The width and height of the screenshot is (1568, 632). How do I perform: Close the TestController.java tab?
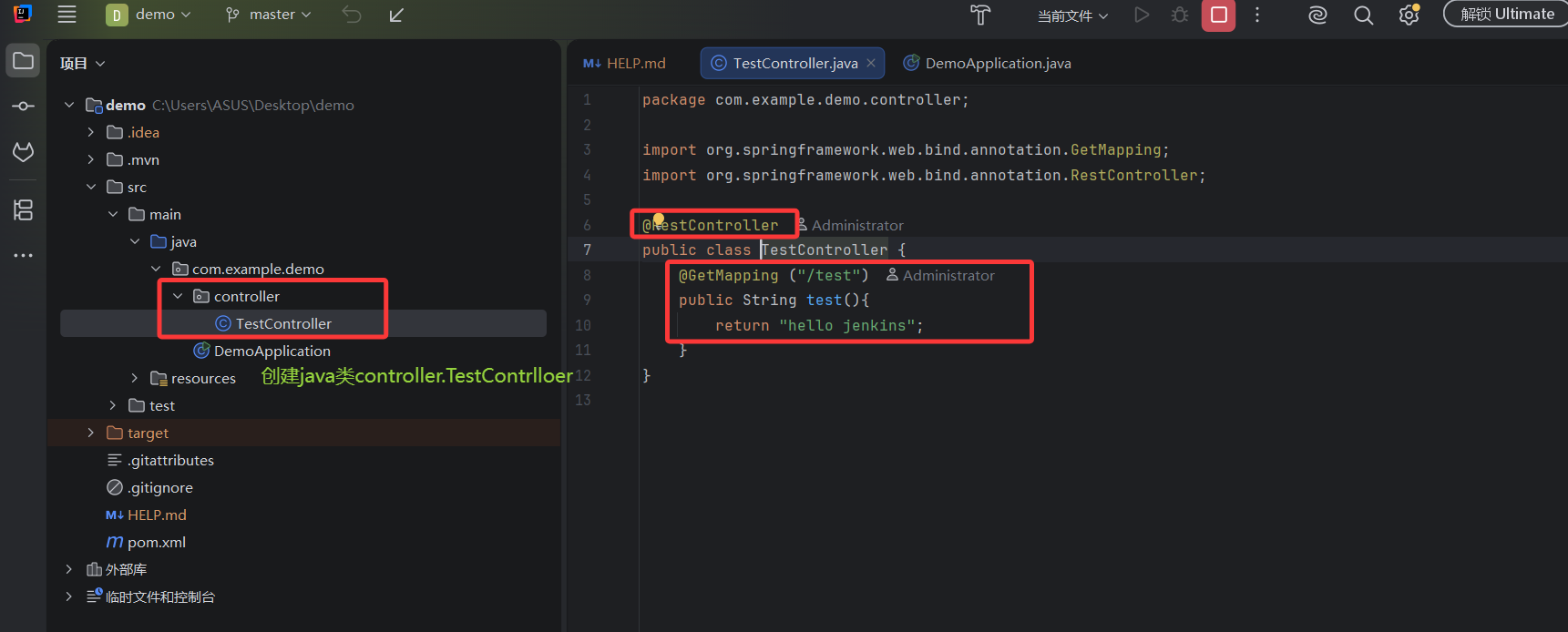(871, 63)
